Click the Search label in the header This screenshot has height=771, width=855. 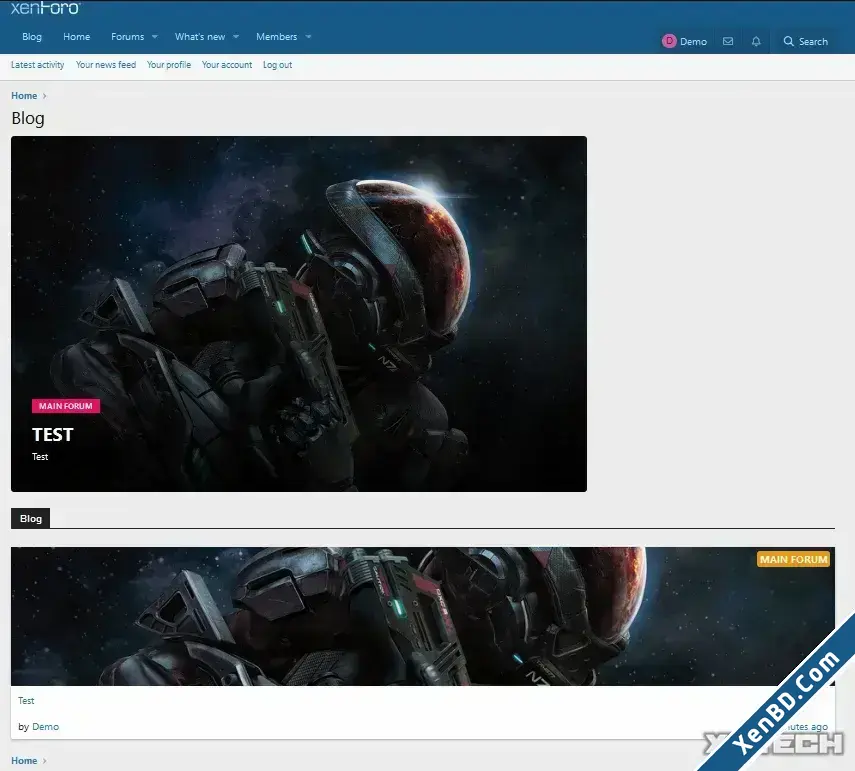click(x=813, y=41)
